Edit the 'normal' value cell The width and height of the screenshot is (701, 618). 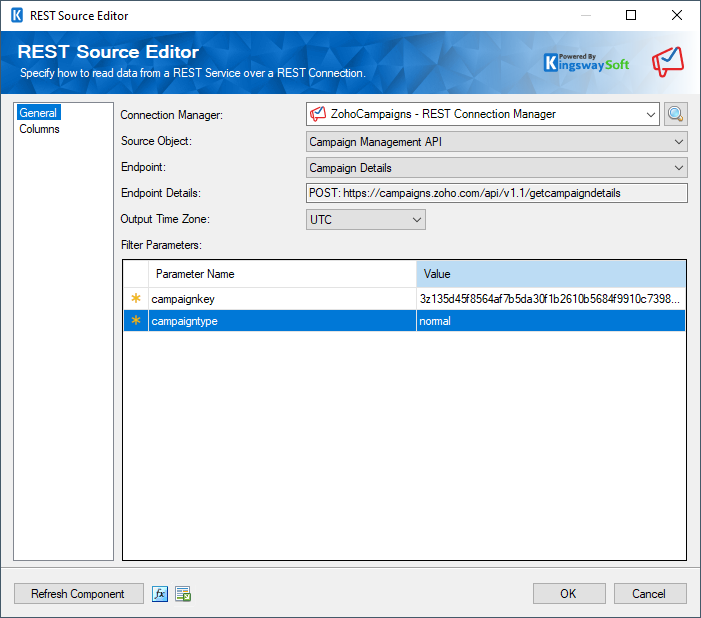click(x=551, y=321)
